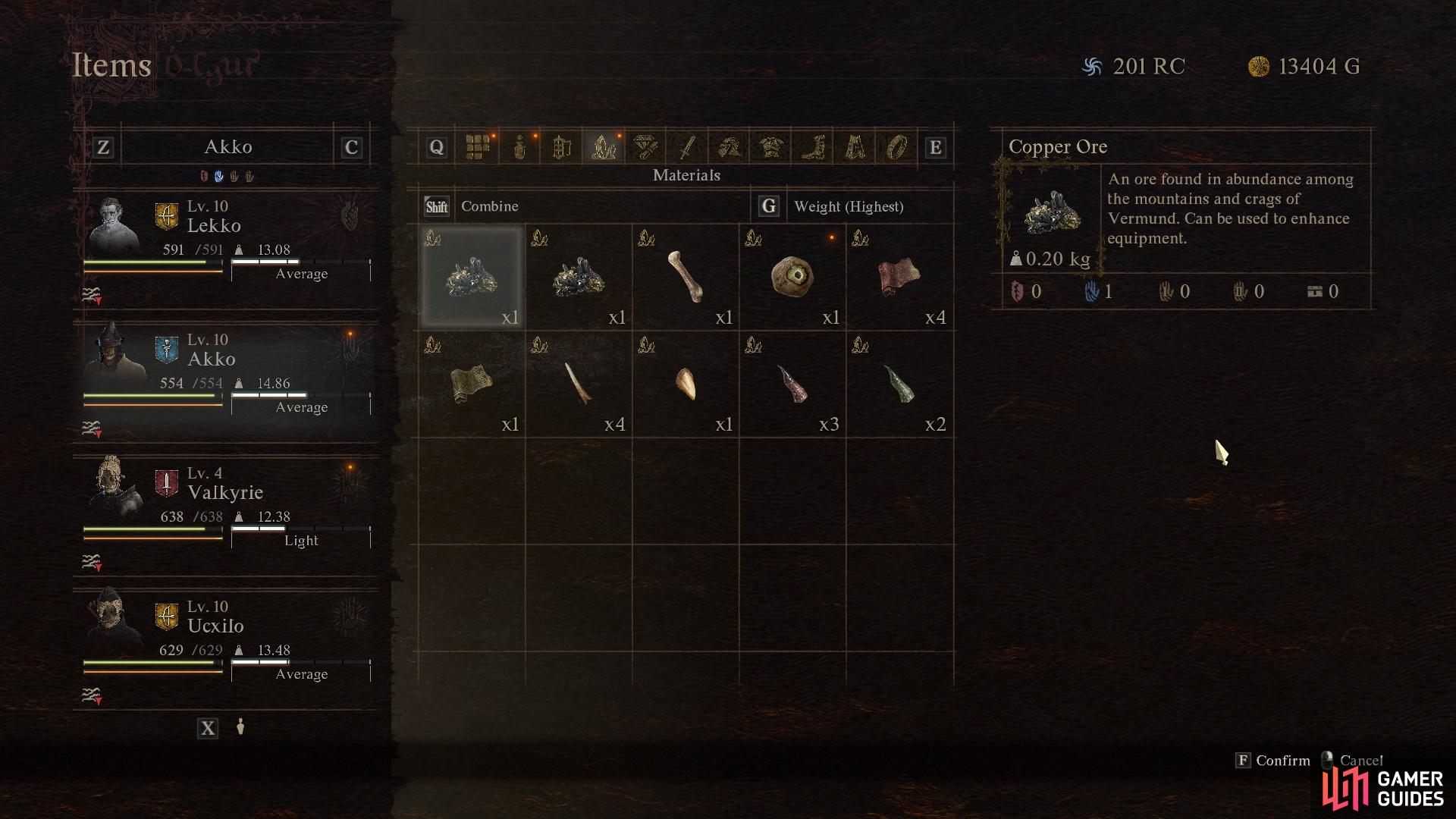The height and width of the screenshot is (819, 1456).
Task: Toggle party view with X key icon
Action: (x=207, y=729)
